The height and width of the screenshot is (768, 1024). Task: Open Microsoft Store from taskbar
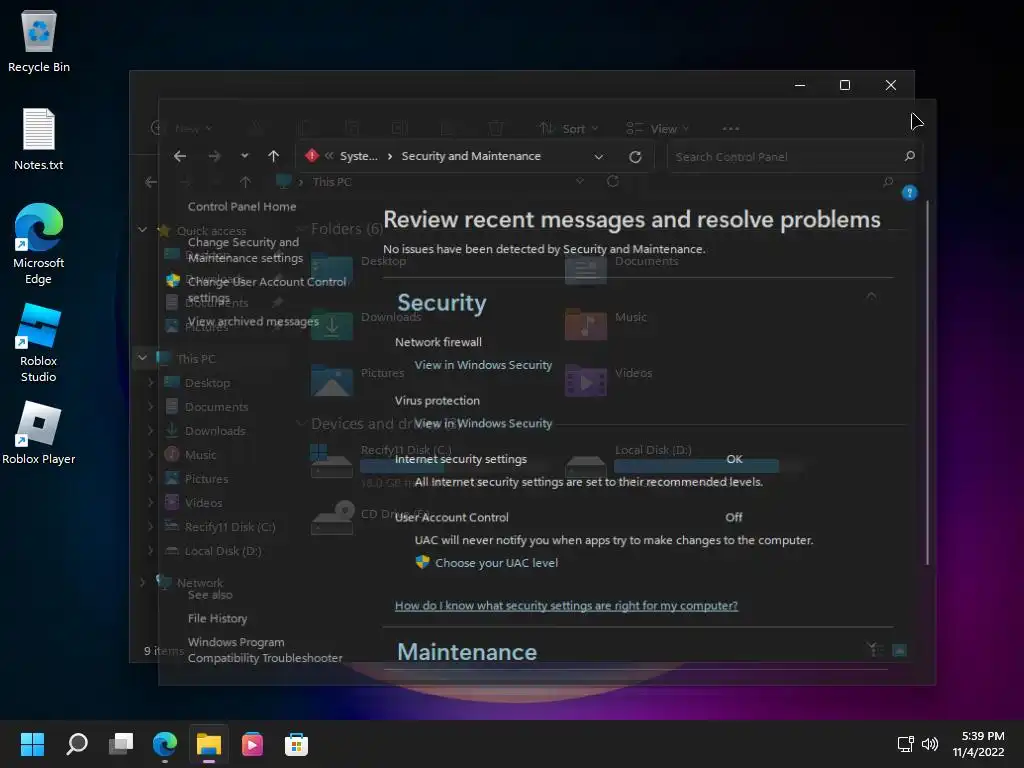coord(296,744)
